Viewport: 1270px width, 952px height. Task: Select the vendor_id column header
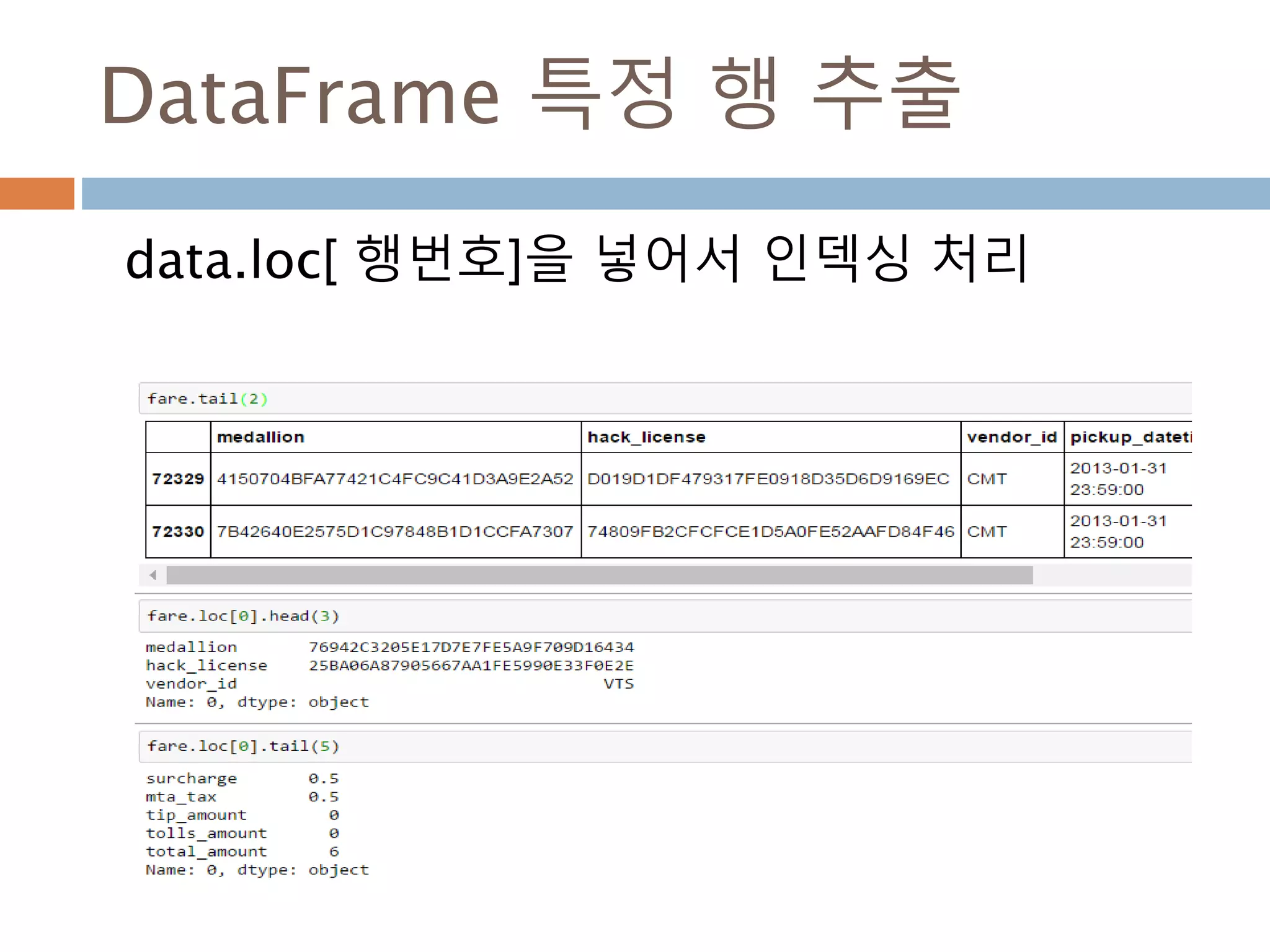(1011, 438)
